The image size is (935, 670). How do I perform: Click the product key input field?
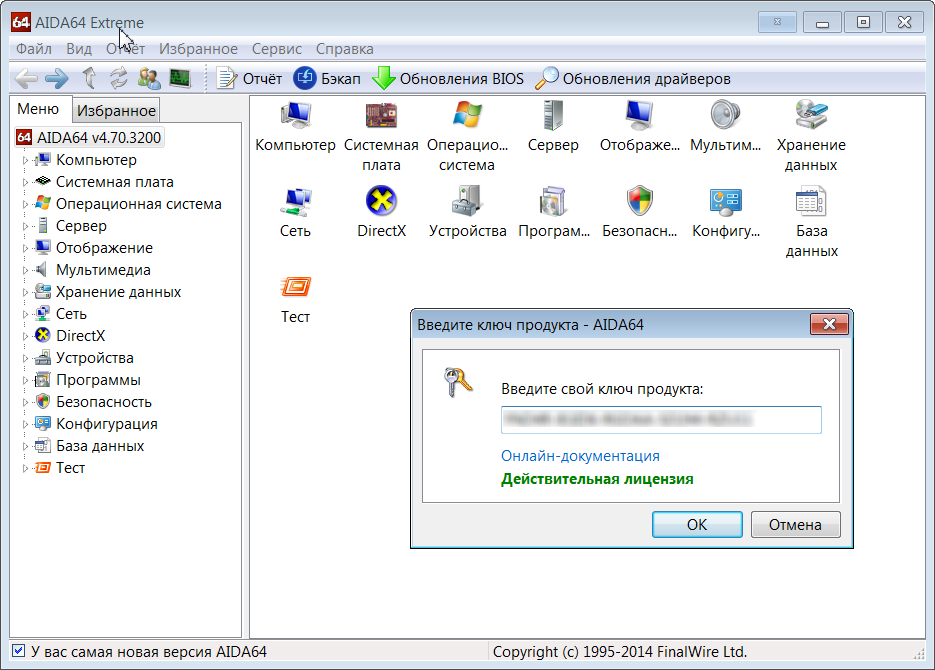(661, 420)
